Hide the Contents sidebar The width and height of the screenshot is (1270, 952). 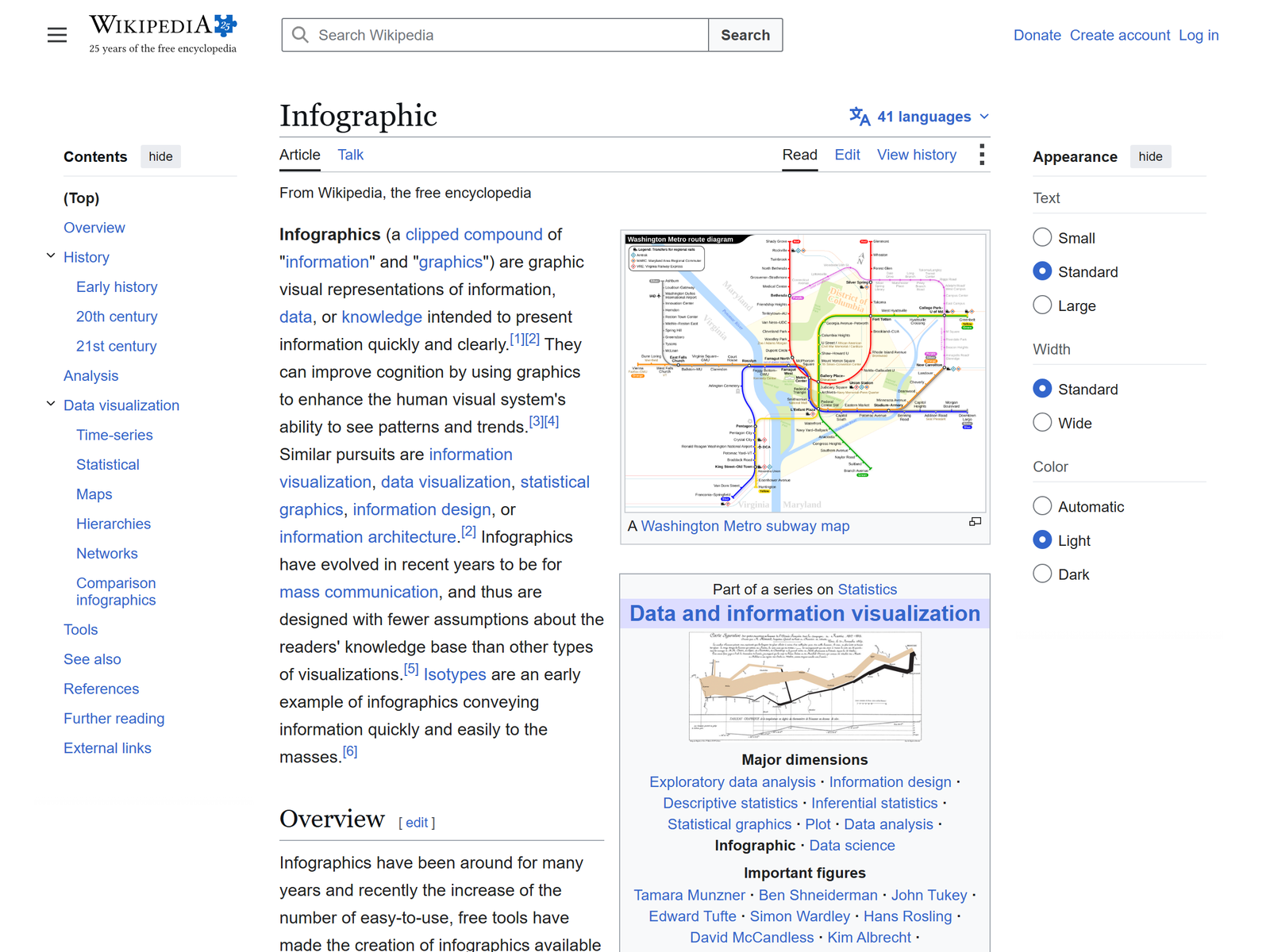(x=160, y=156)
